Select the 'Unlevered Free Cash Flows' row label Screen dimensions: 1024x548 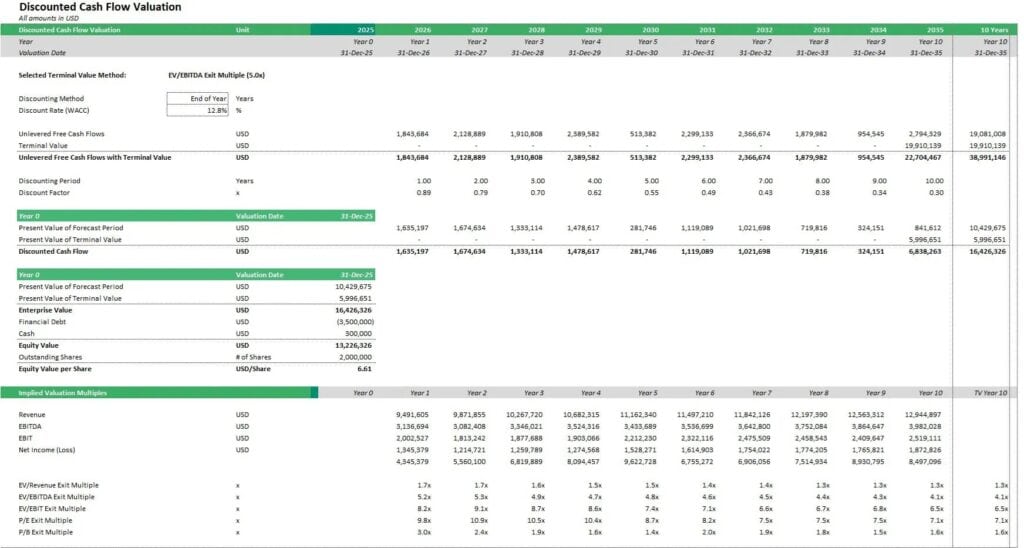pyautogui.click(x=61, y=134)
